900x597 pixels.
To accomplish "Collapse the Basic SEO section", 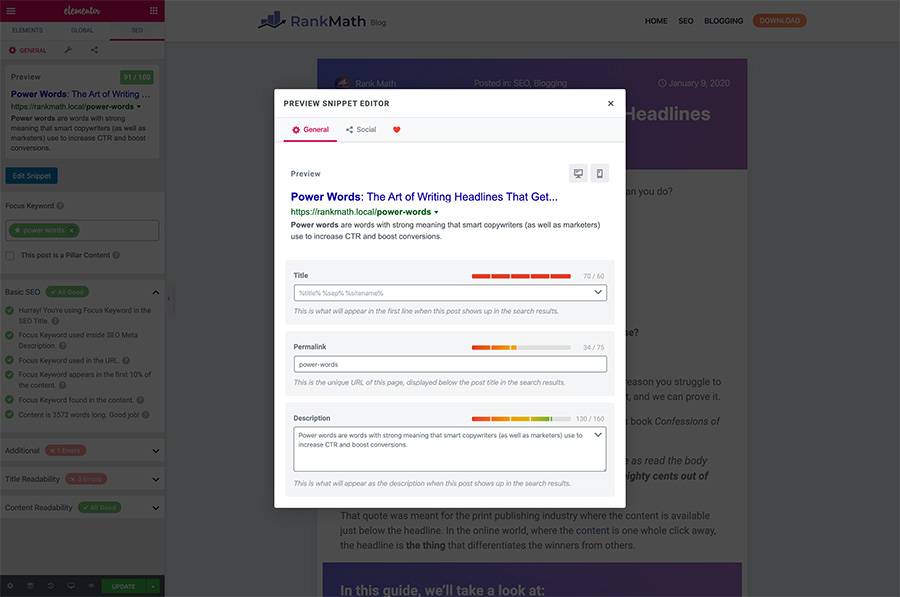I will pos(156,292).
